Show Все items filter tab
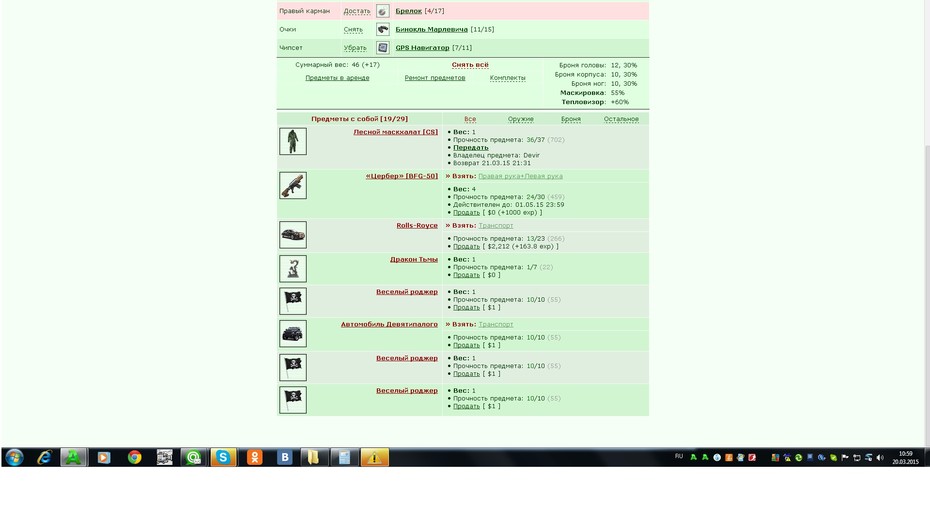Viewport: 930px width, 523px height. [x=470, y=119]
